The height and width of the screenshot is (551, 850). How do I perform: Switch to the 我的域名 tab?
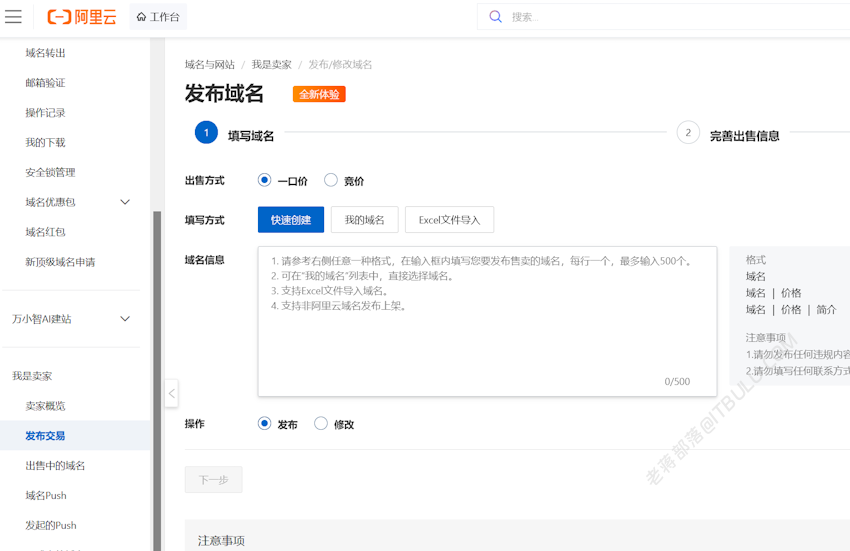(364, 220)
